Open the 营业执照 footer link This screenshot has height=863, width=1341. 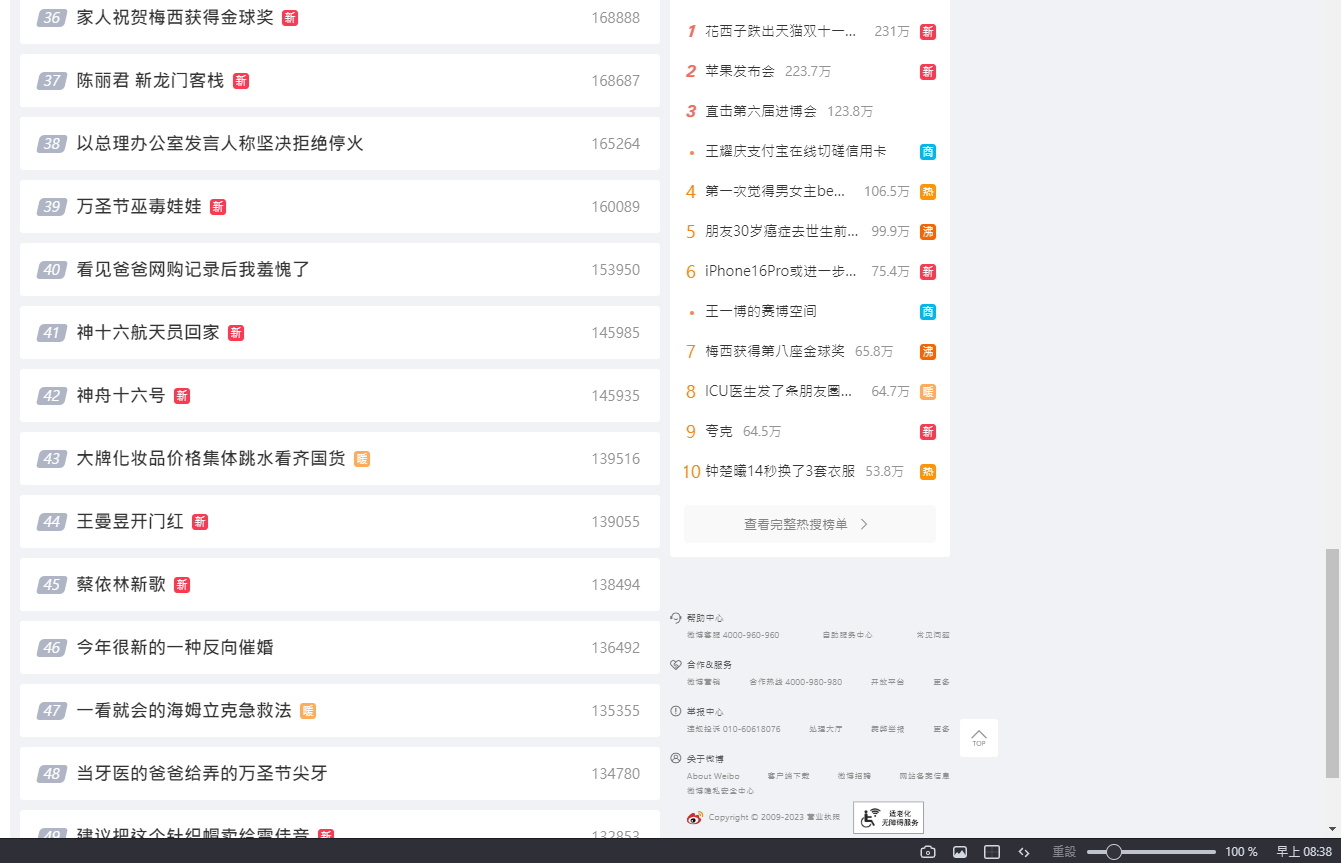[823, 818]
